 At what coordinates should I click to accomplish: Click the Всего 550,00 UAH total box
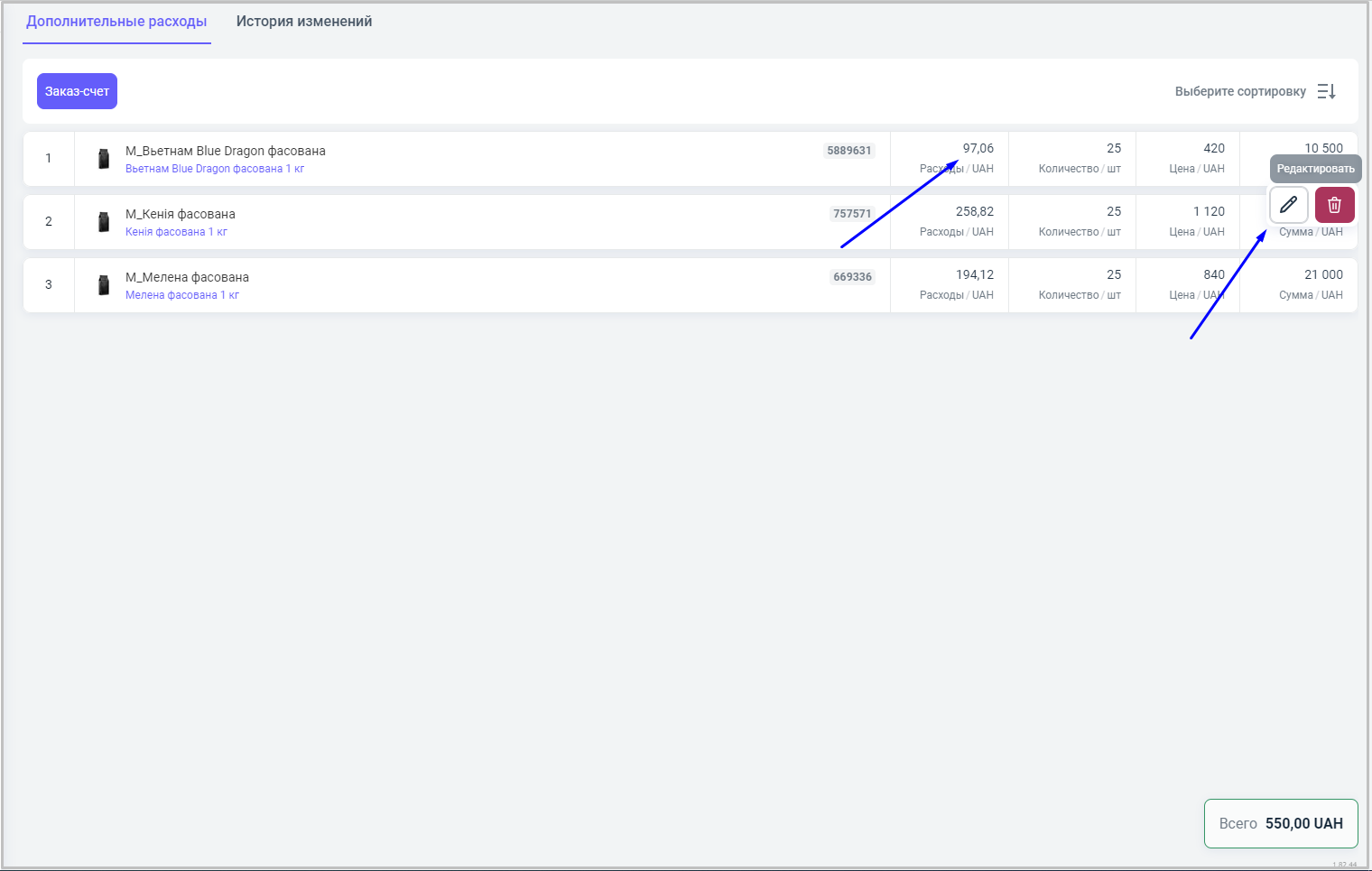coord(1281,823)
